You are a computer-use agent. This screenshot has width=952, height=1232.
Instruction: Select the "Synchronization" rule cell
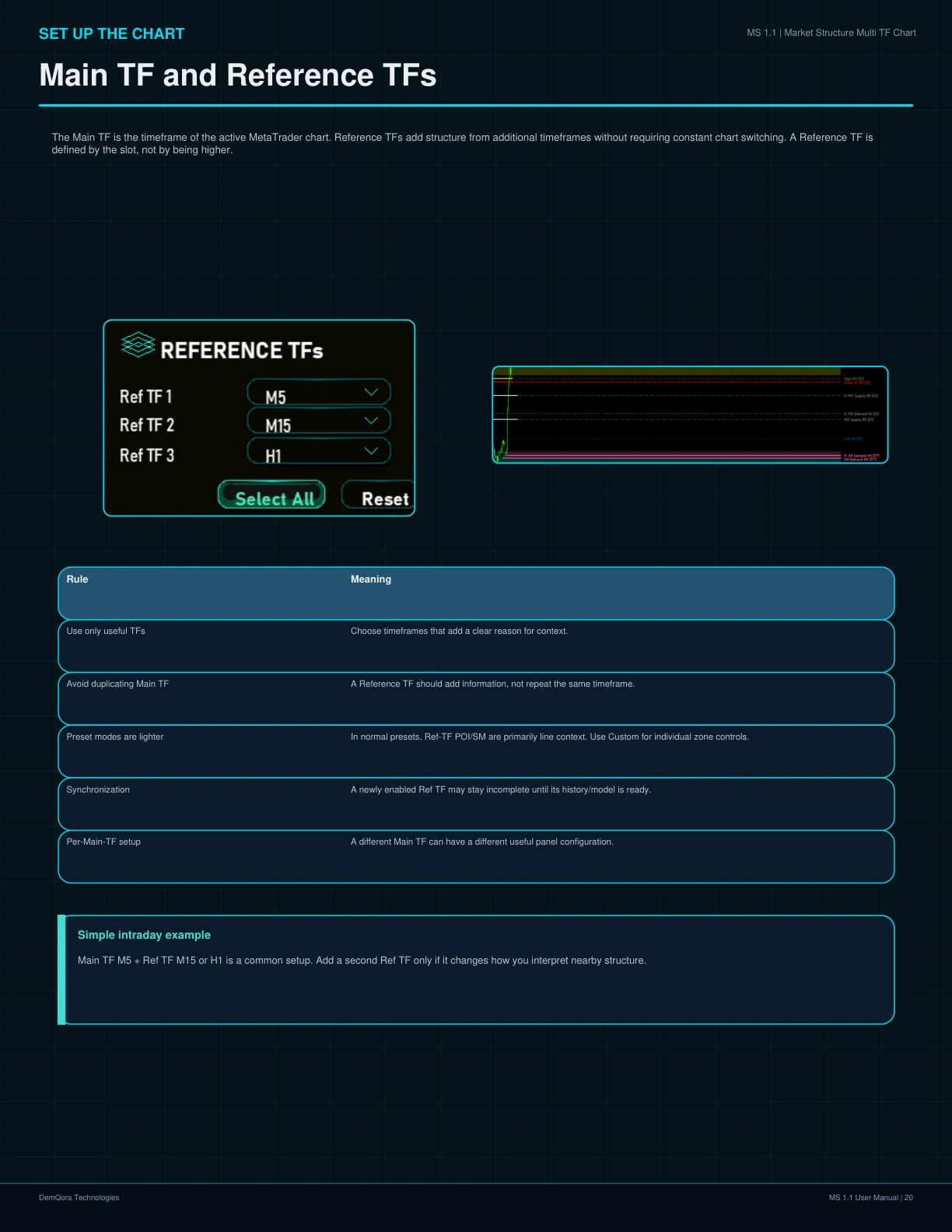tap(98, 789)
